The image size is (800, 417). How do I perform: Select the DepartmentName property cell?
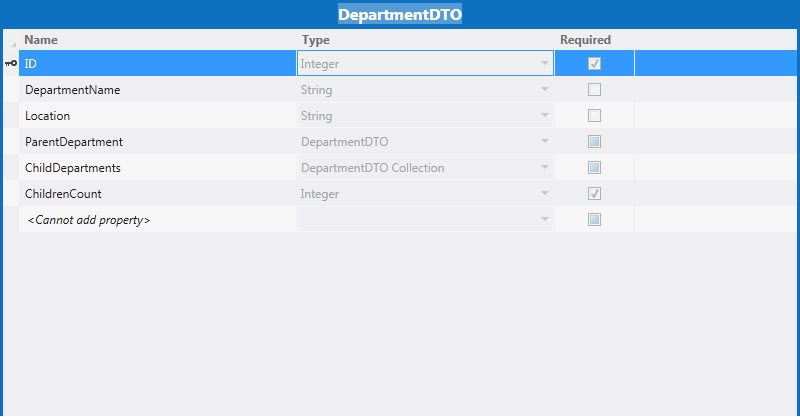pyautogui.click(x=158, y=90)
